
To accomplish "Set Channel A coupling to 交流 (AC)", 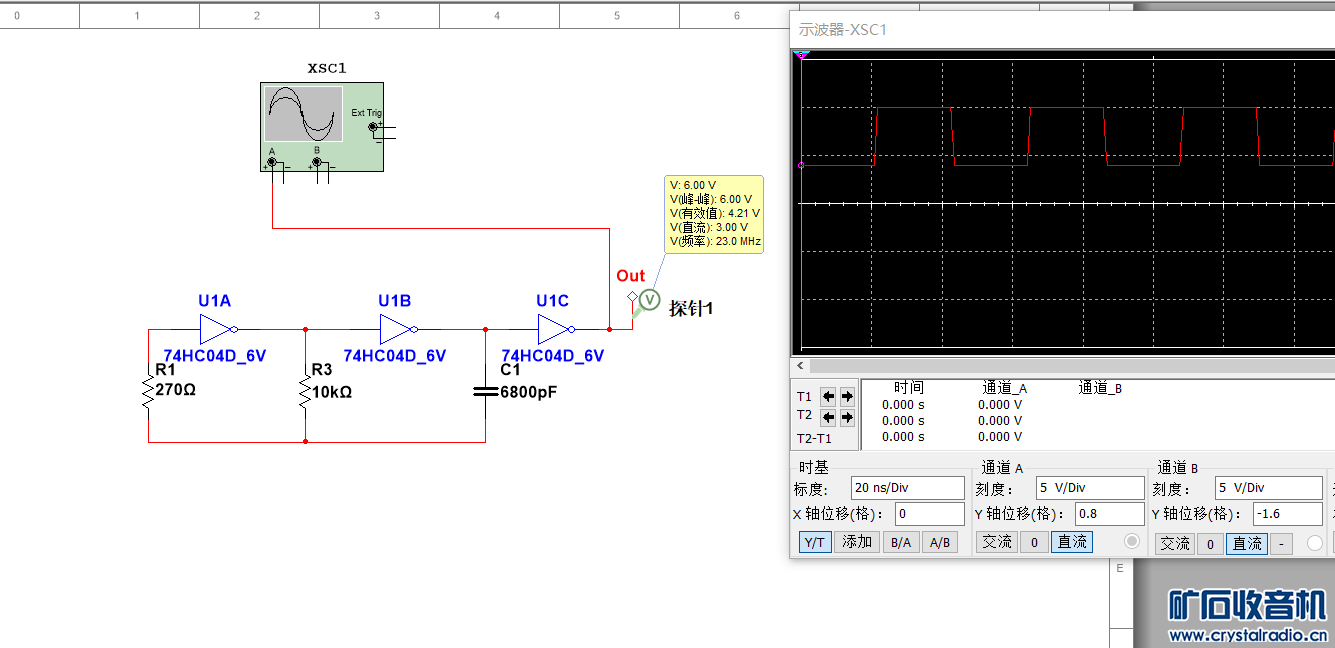I will pos(997,542).
